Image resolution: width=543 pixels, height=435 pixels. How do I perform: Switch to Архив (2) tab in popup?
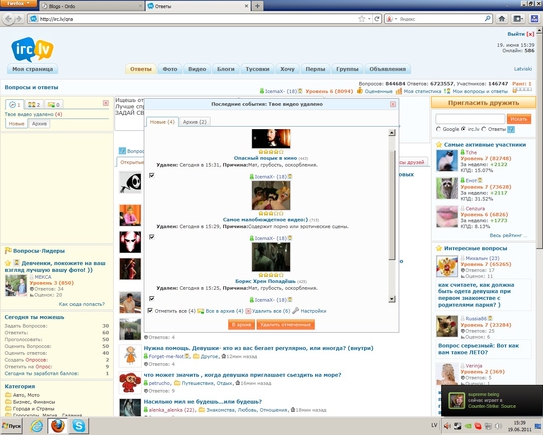(195, 122)
